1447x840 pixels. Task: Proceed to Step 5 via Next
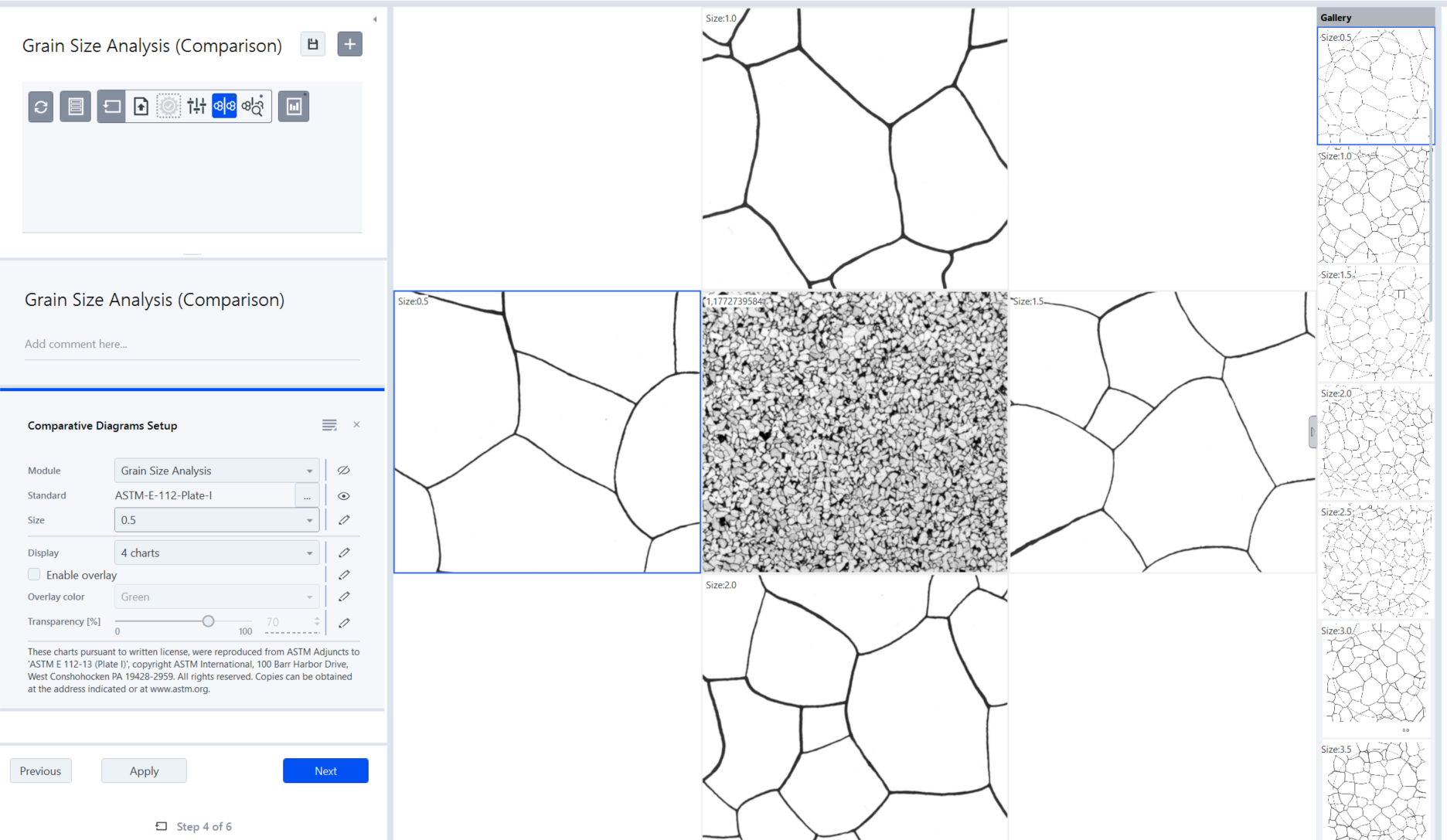[325, 770]
